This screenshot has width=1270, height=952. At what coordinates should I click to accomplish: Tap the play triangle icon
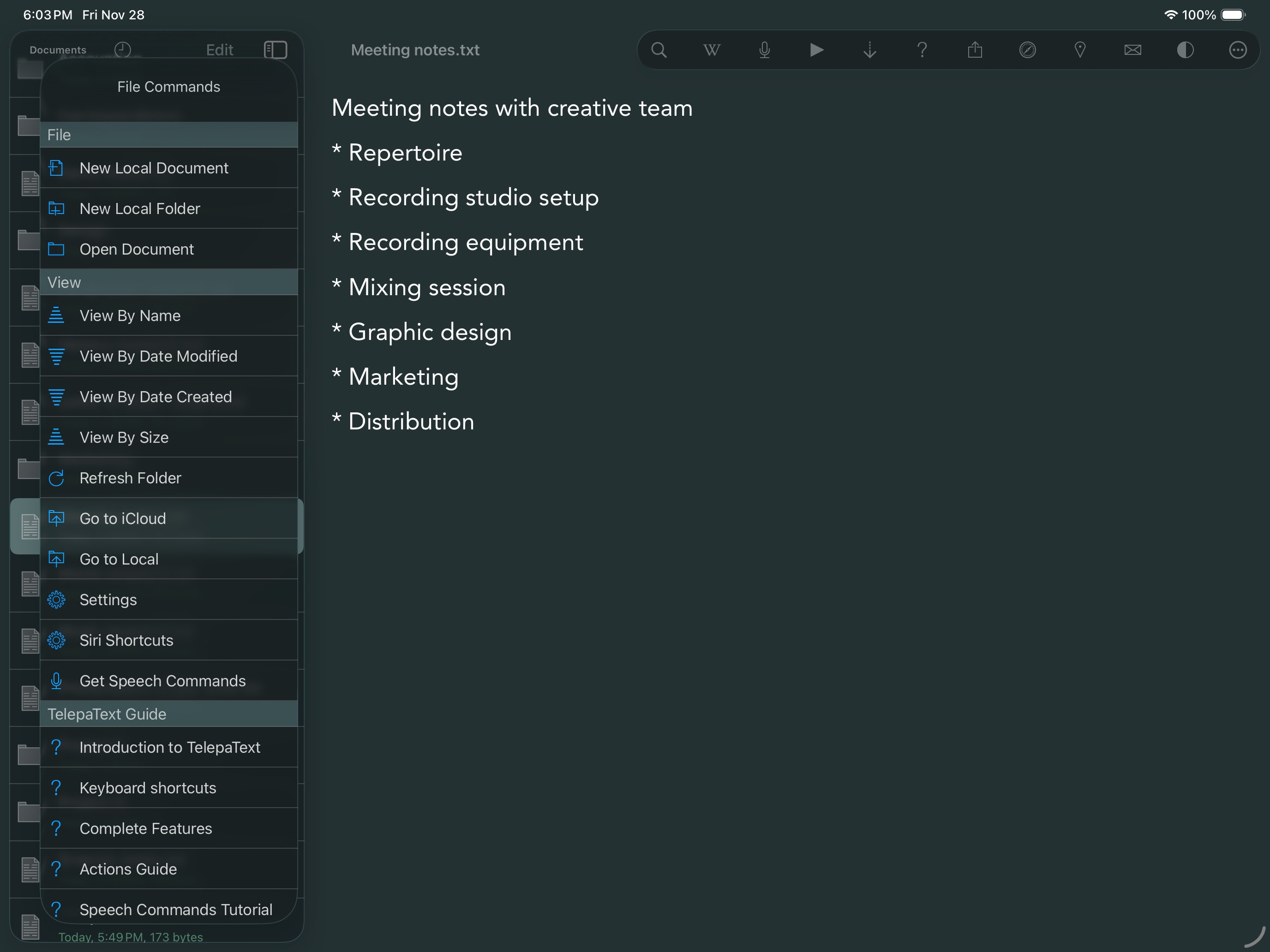816,50
